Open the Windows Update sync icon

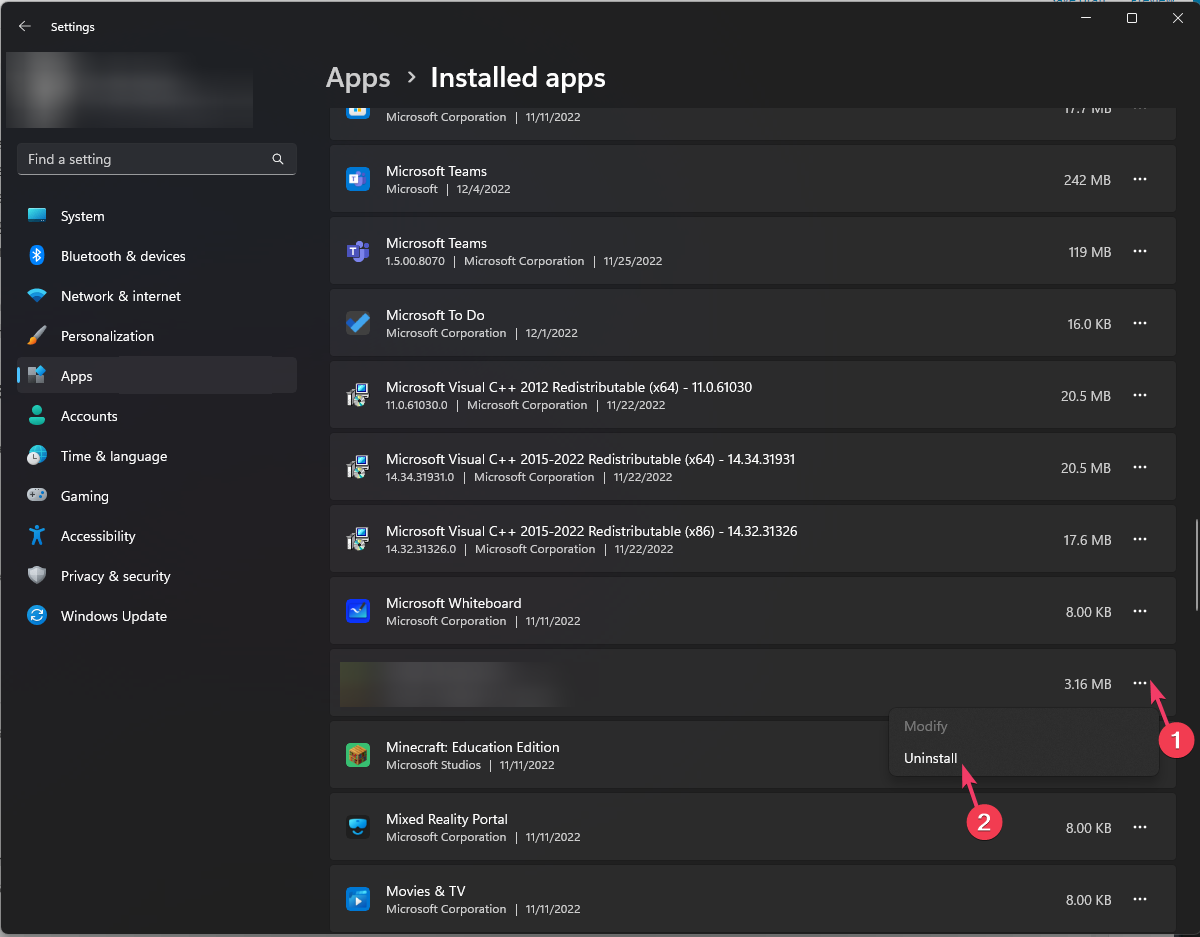(x=37, y=616)
